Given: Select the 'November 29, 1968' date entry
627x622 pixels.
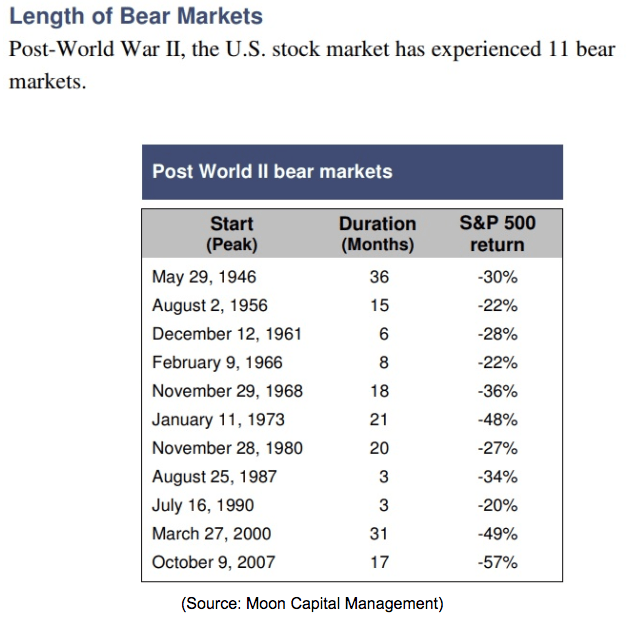Looking at the screenshot, I should (228, 391).
